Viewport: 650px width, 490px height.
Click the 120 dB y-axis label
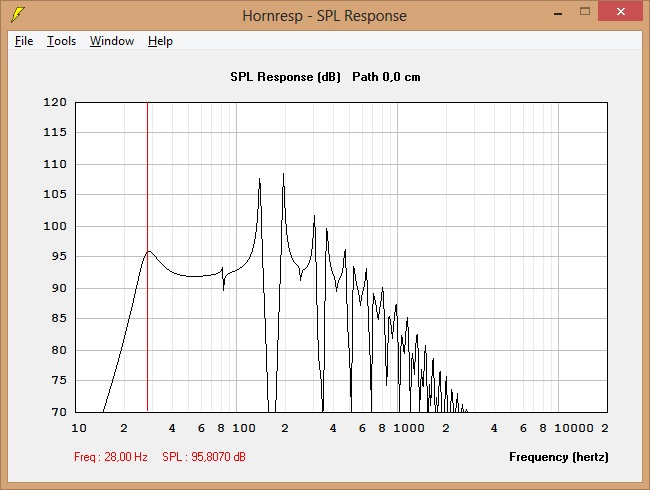pos(55,102)
